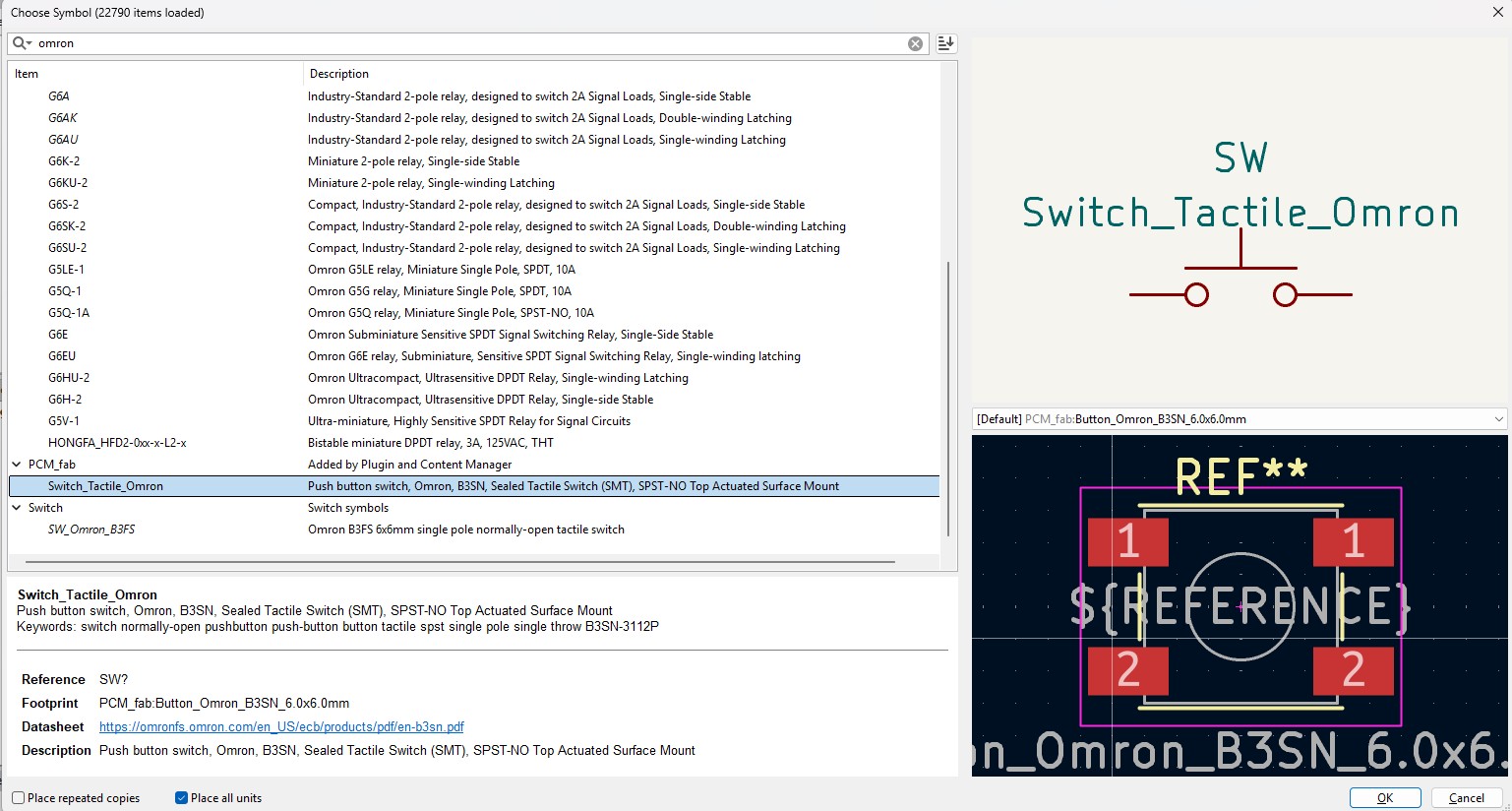Open the B3SN datasheet link
The width and height of the screenshot is (1512, 811).
tap(281, 727)
